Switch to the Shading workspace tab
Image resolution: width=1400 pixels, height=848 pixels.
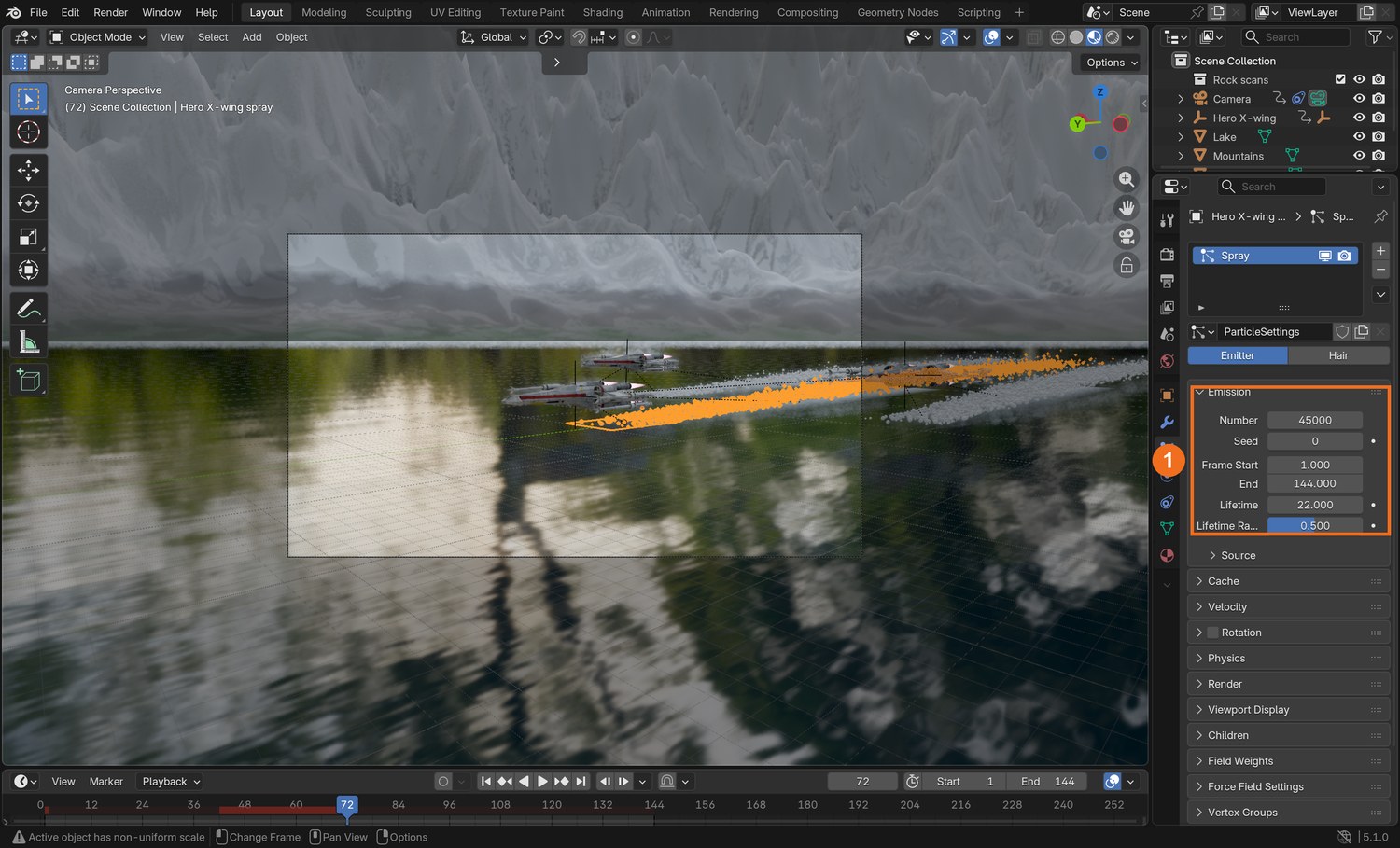coord(603,12)
